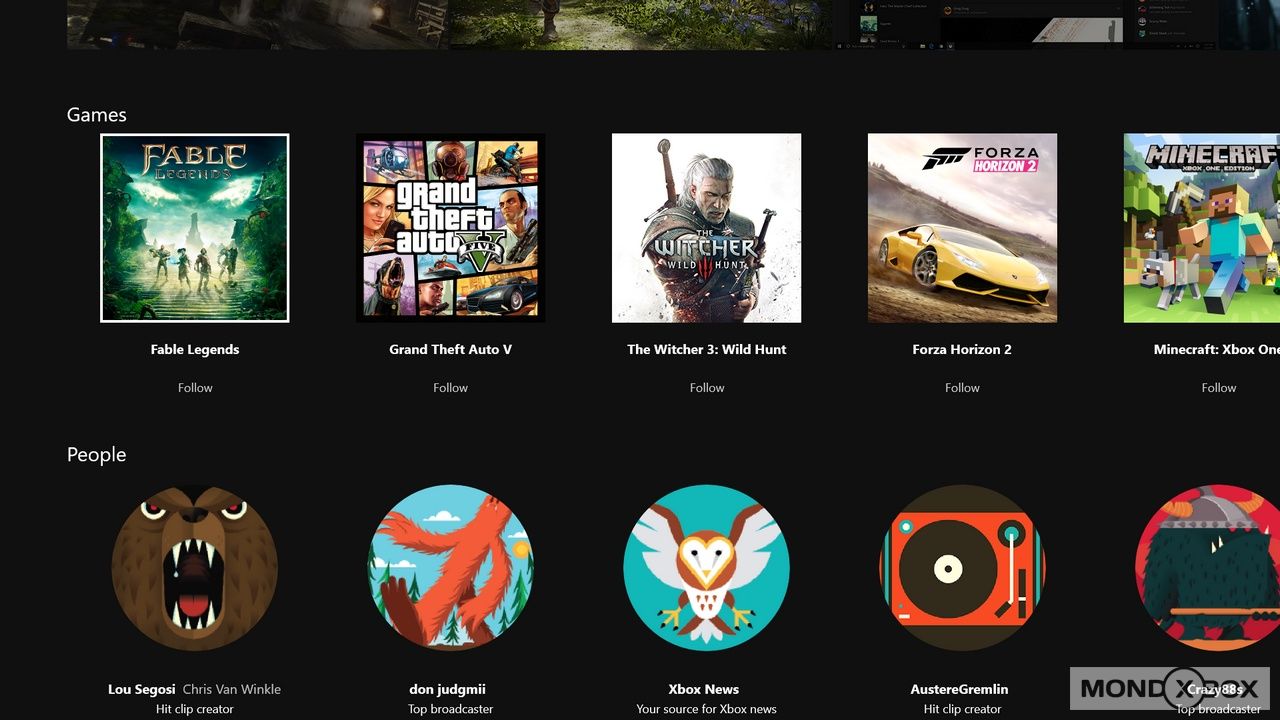Follow Fable Legends

195,388
